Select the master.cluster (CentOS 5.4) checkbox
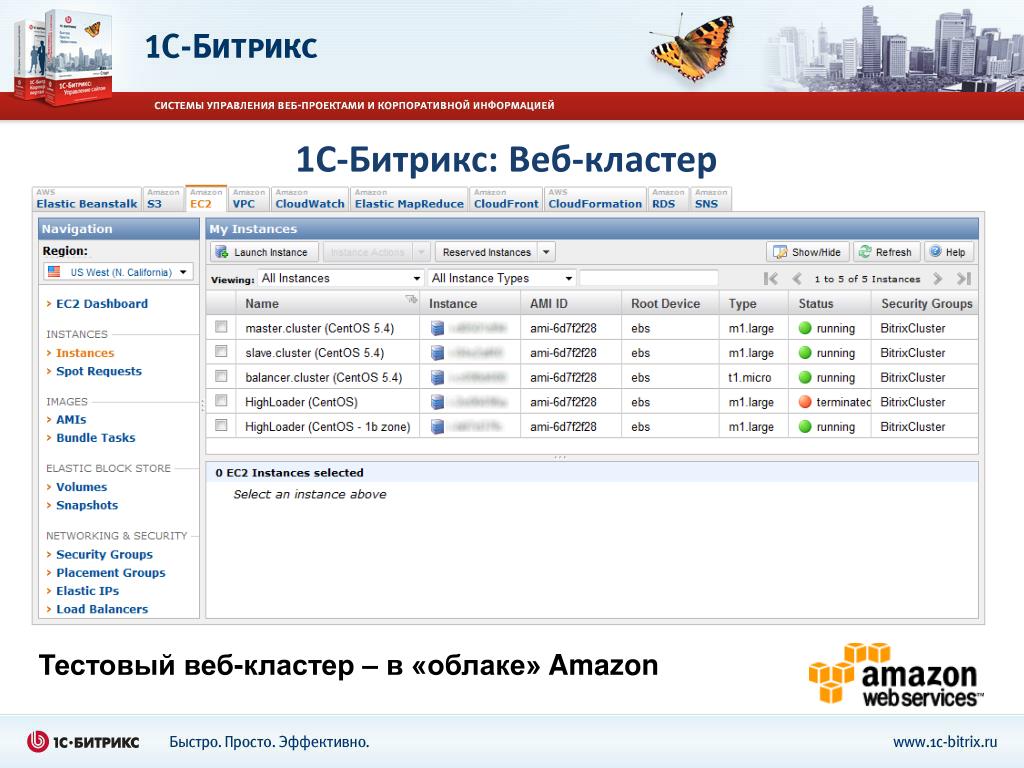The height and width of the screenshot is (768, 1024). (221, 327)
